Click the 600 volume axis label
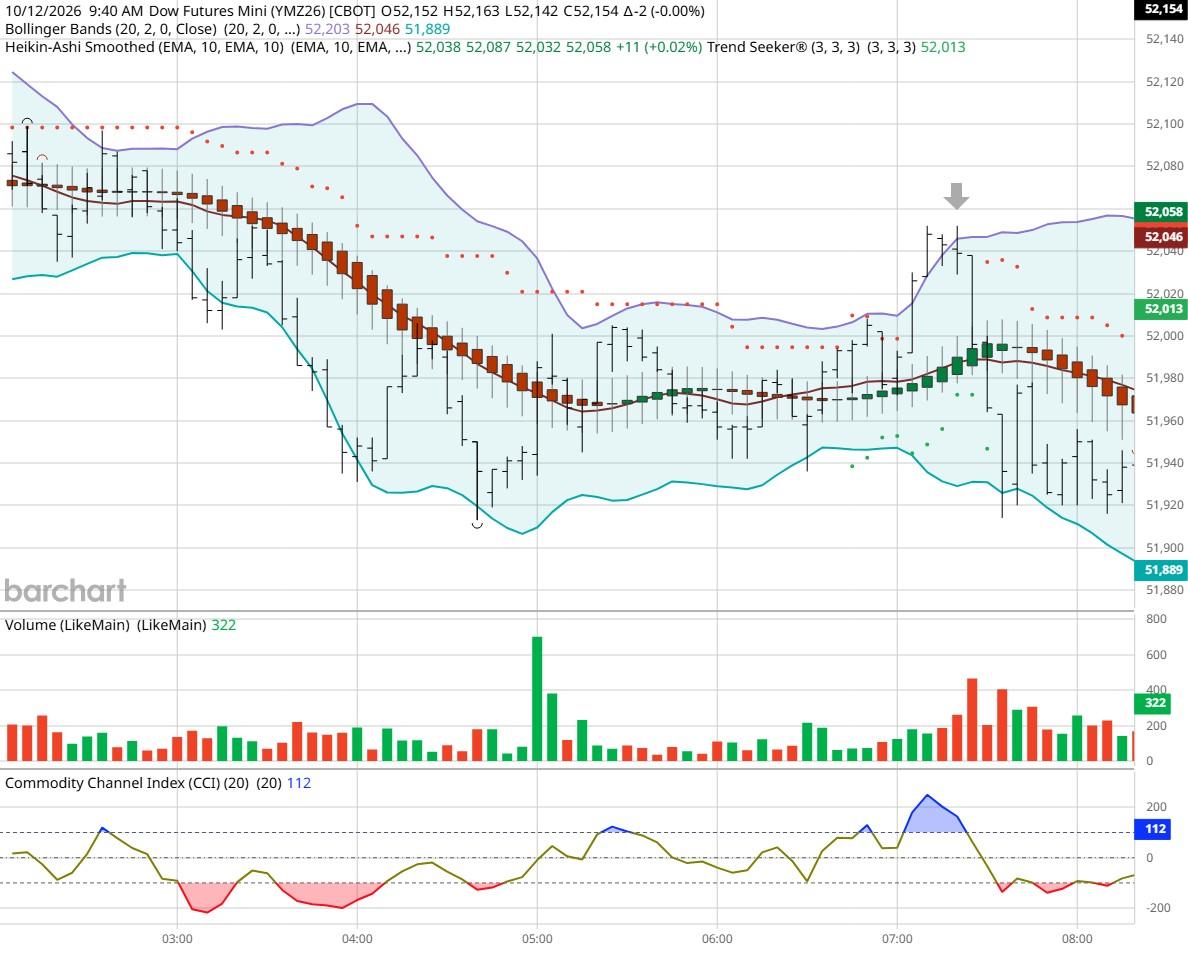 [x=1156, y=655]
